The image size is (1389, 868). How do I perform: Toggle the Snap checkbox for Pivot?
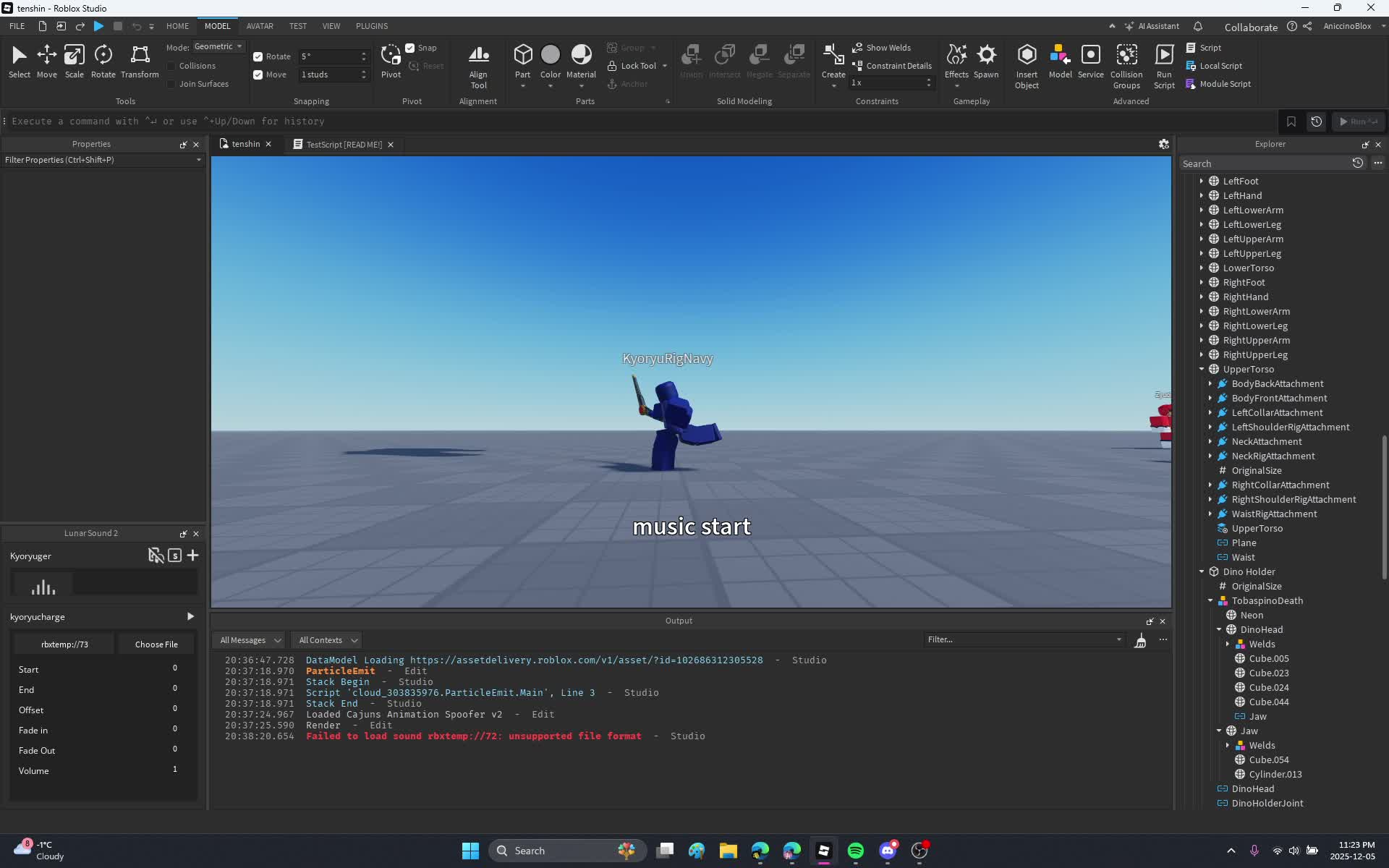410,48
